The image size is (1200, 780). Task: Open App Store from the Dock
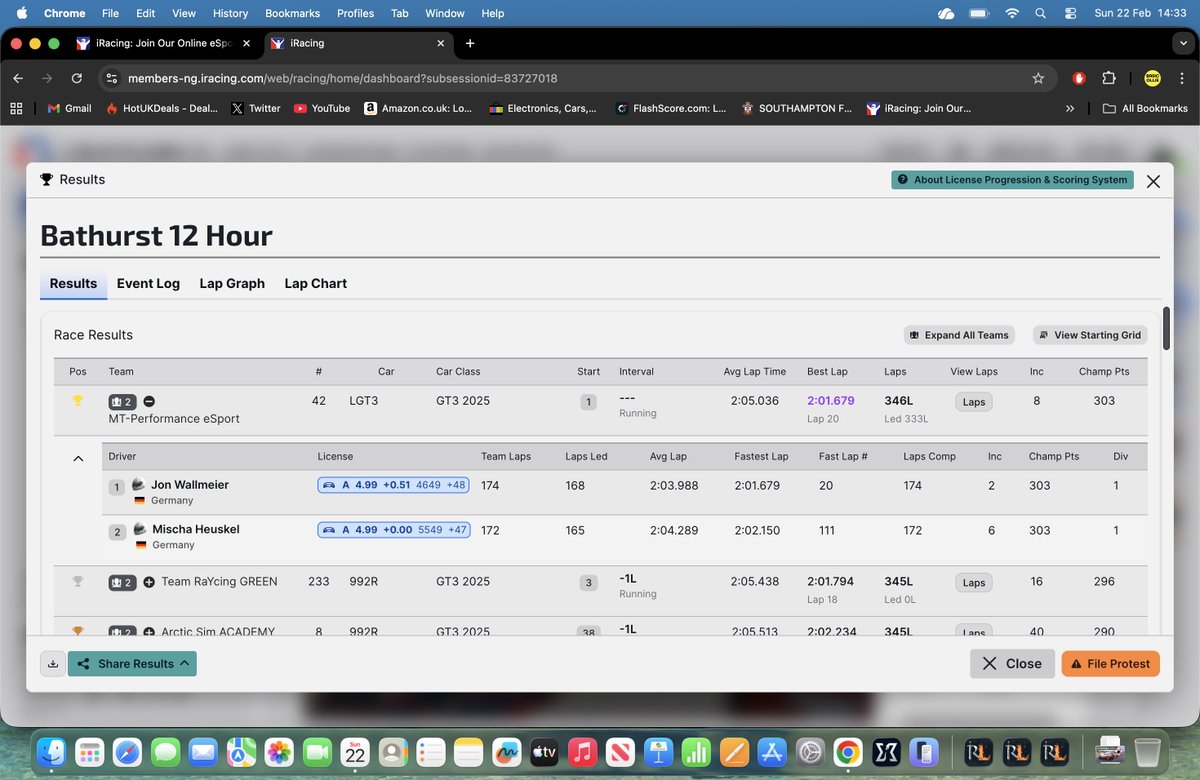point(772,751)
